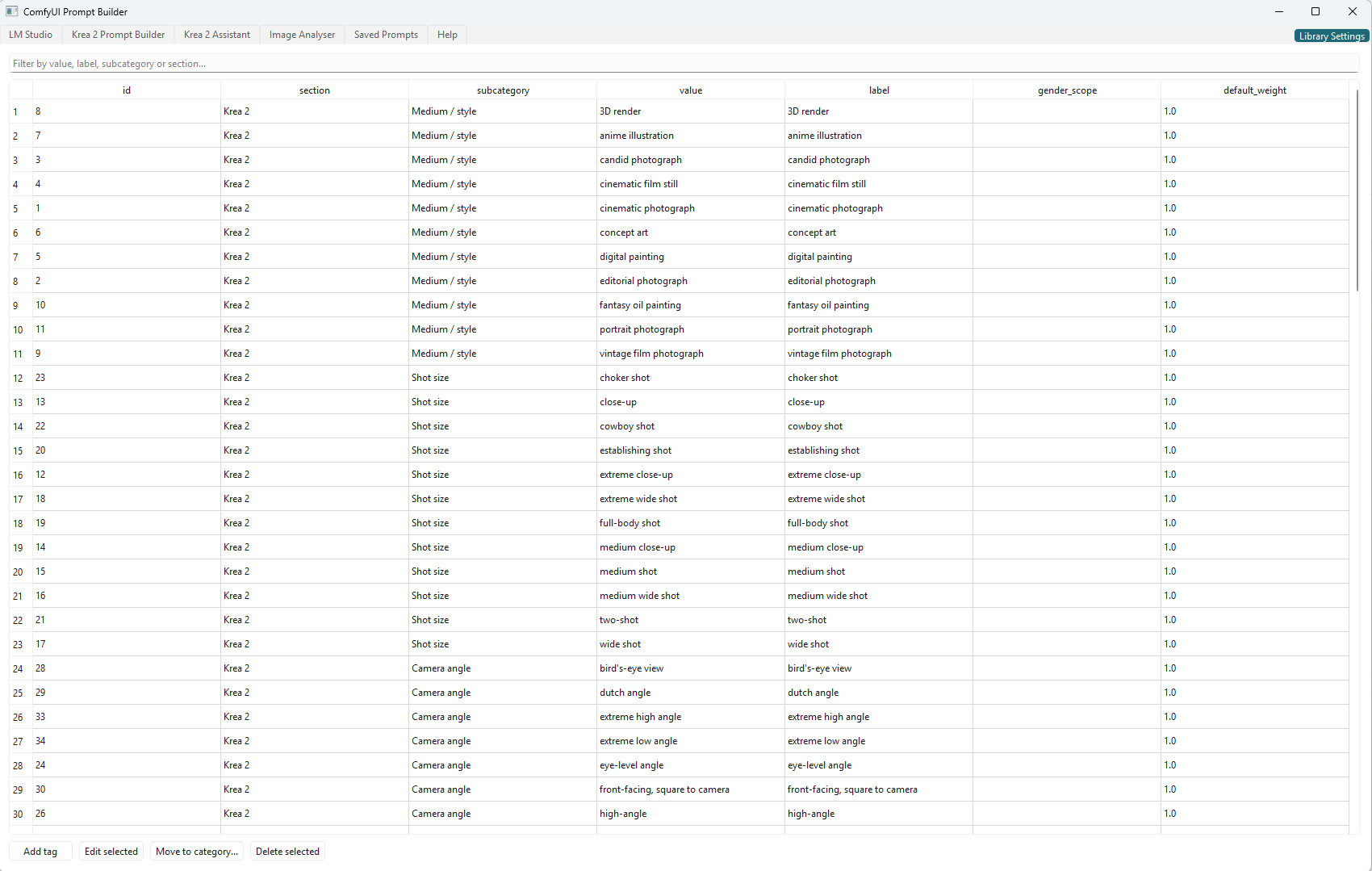
Task: Switch to the Image Analyser tab
Action: point(302,35)
